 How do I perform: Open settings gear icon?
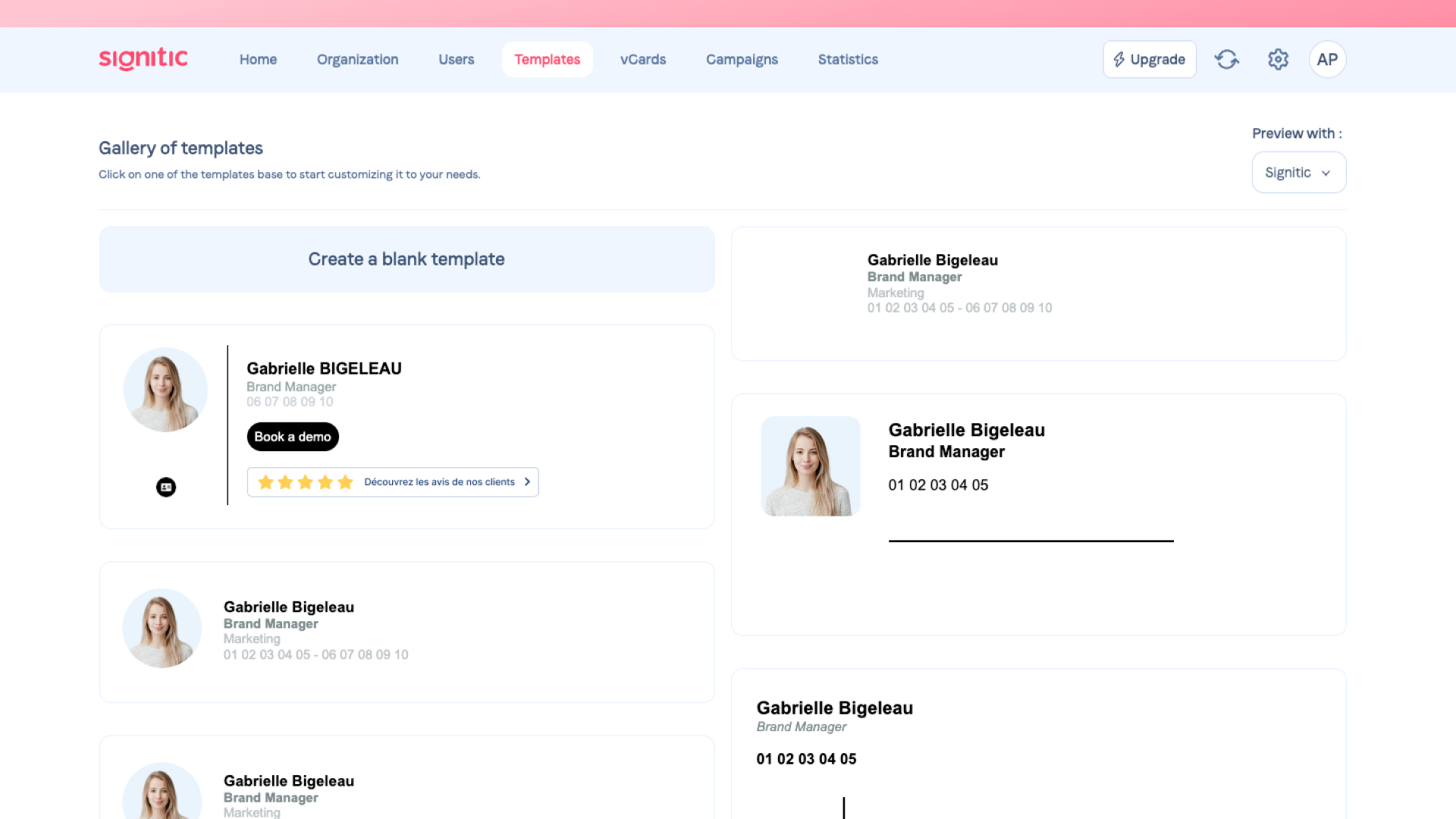coord(1278,59)
